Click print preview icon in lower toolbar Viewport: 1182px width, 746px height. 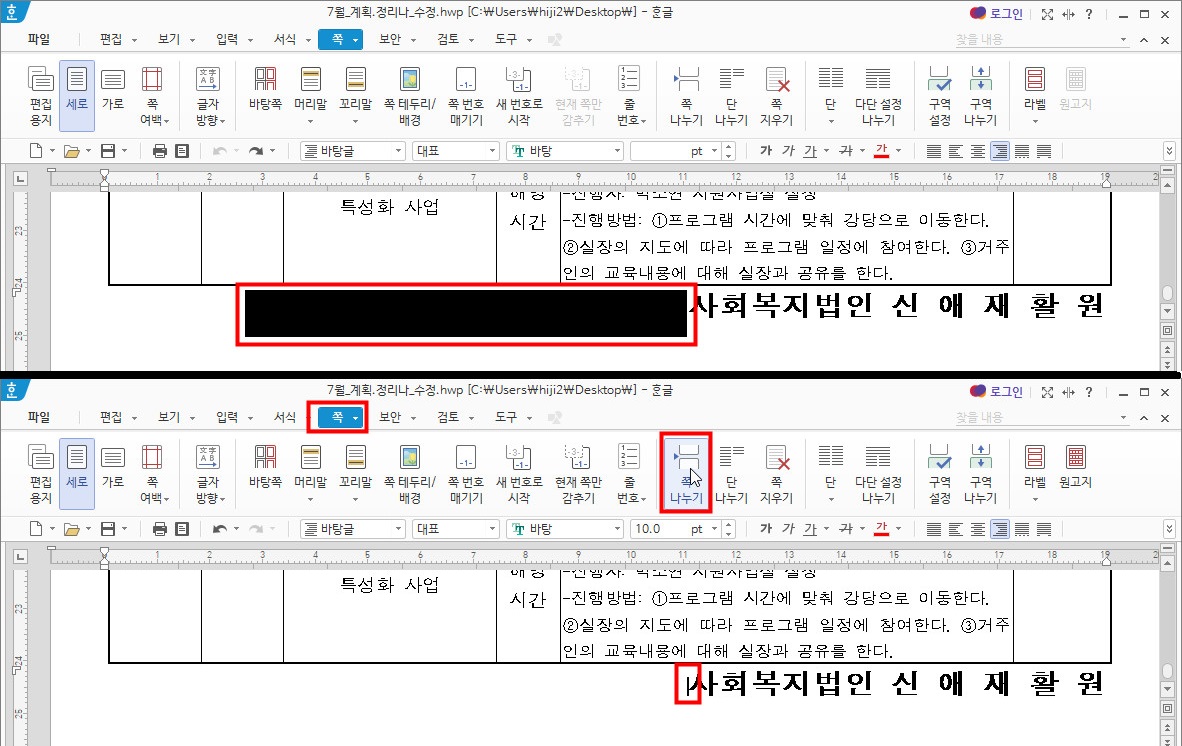(x=182, y=529)
